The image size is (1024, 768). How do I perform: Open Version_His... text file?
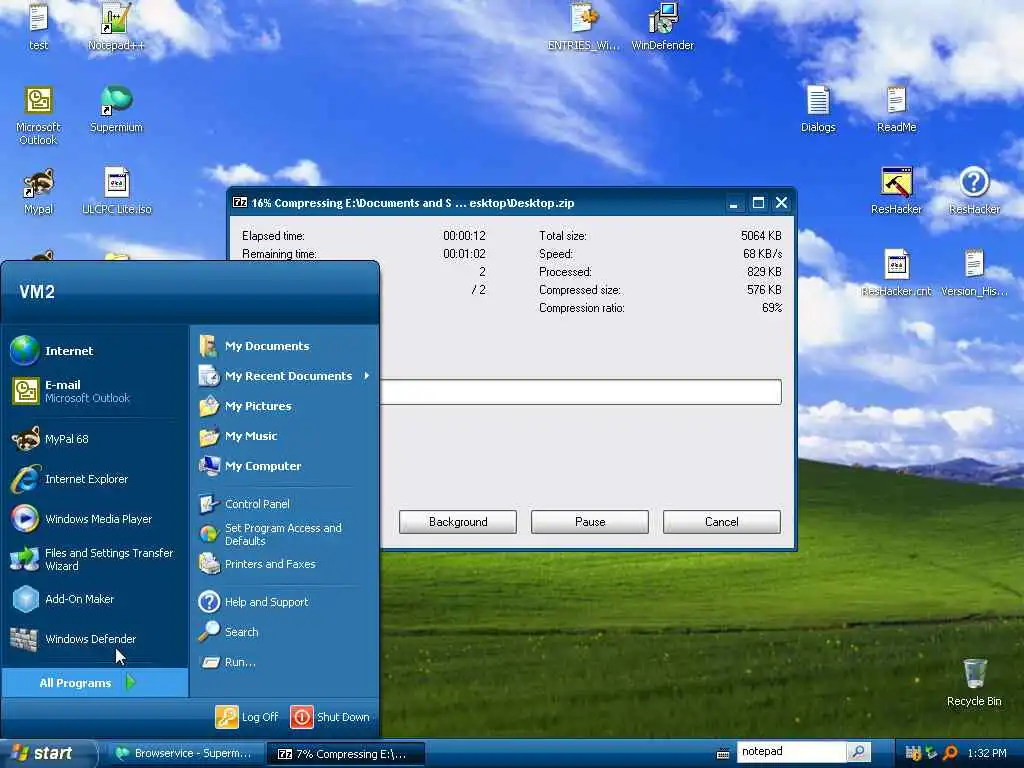[x=974, y=273]
